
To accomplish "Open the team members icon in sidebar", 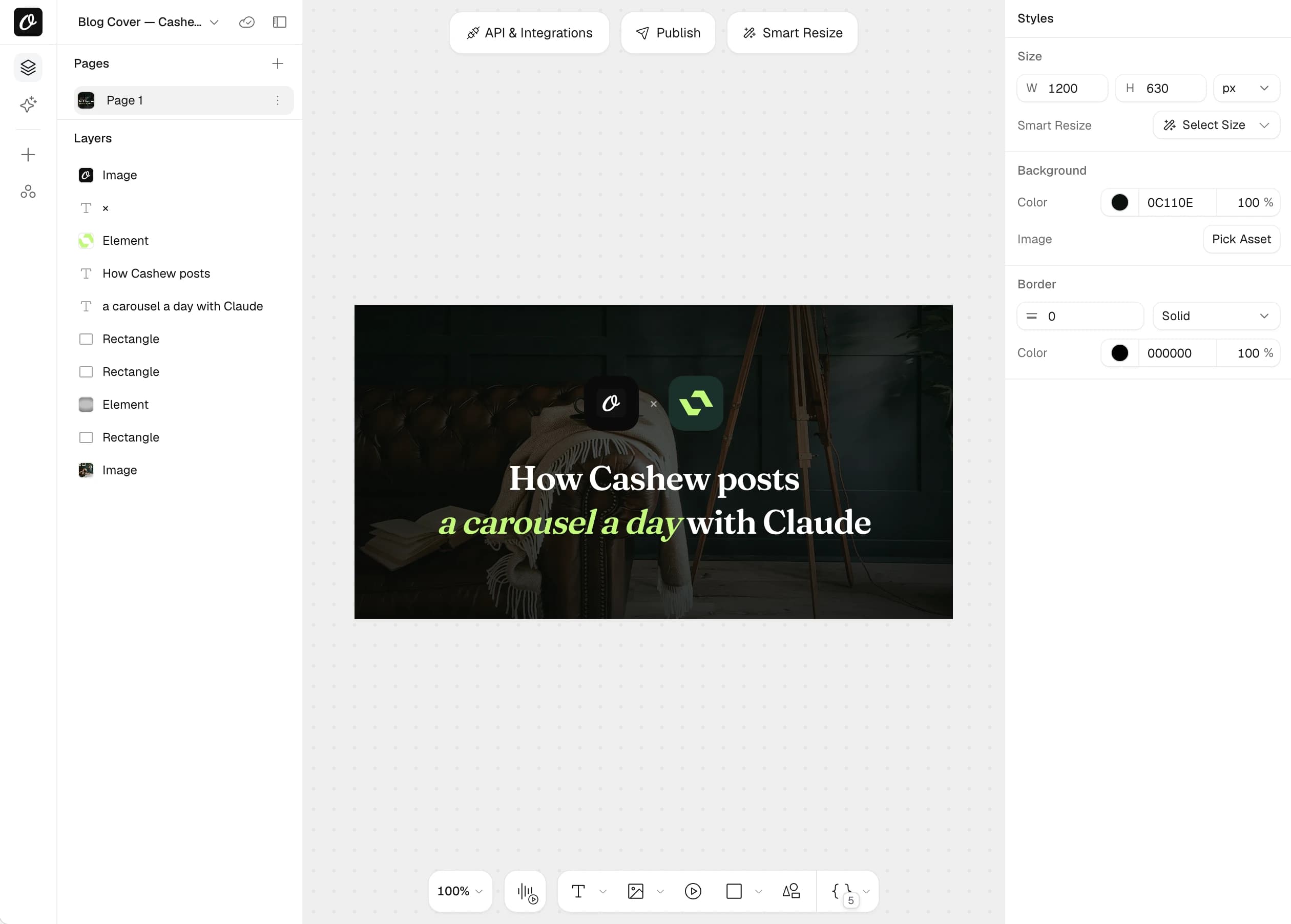I will point(28,191).
